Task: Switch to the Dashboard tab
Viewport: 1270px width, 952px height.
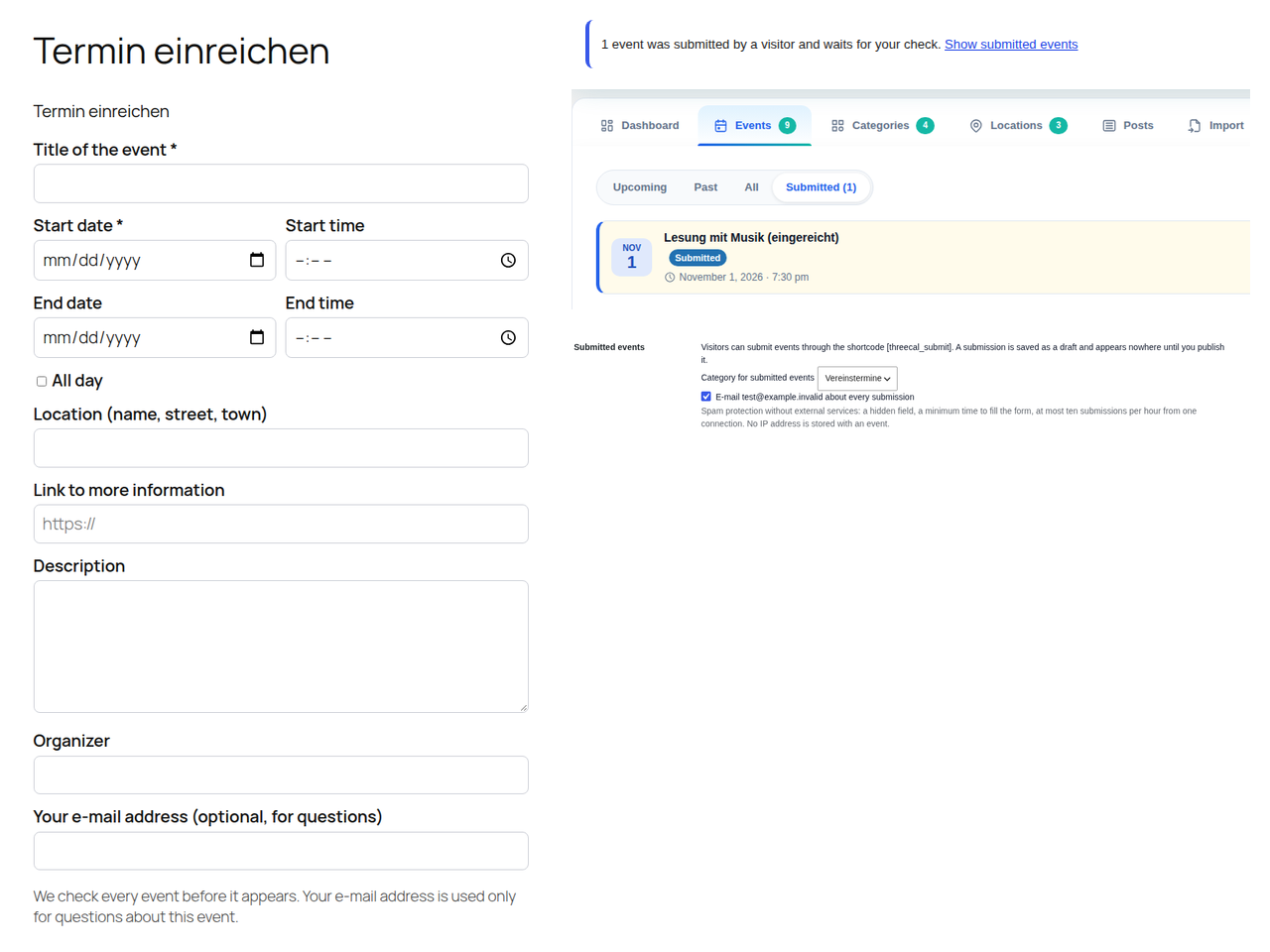Action: 640,126
